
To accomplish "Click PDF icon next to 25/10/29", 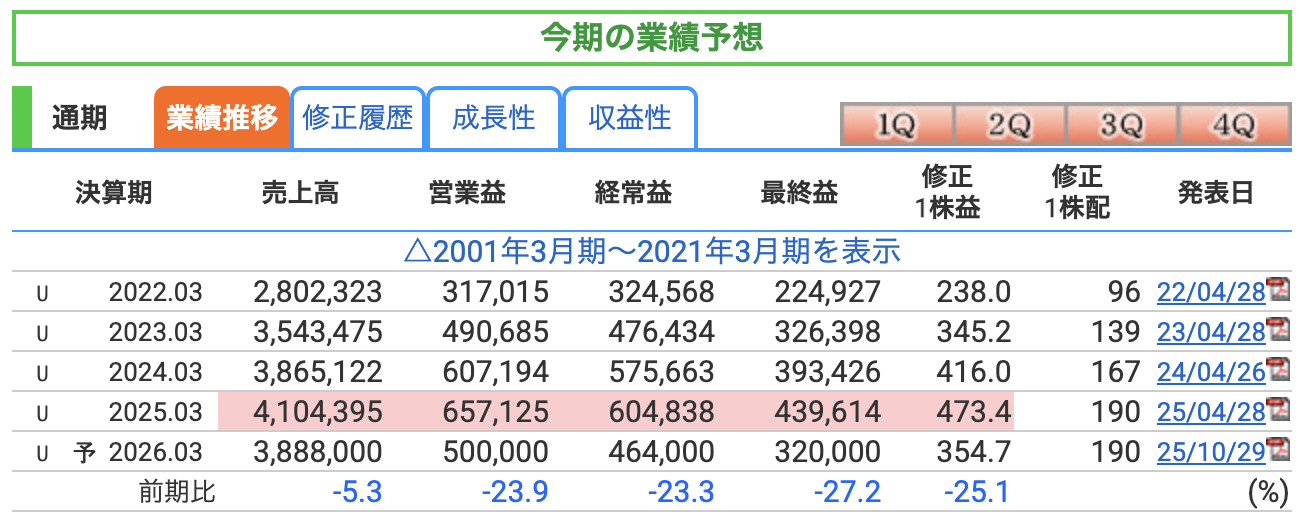I will pos(1278,450).
